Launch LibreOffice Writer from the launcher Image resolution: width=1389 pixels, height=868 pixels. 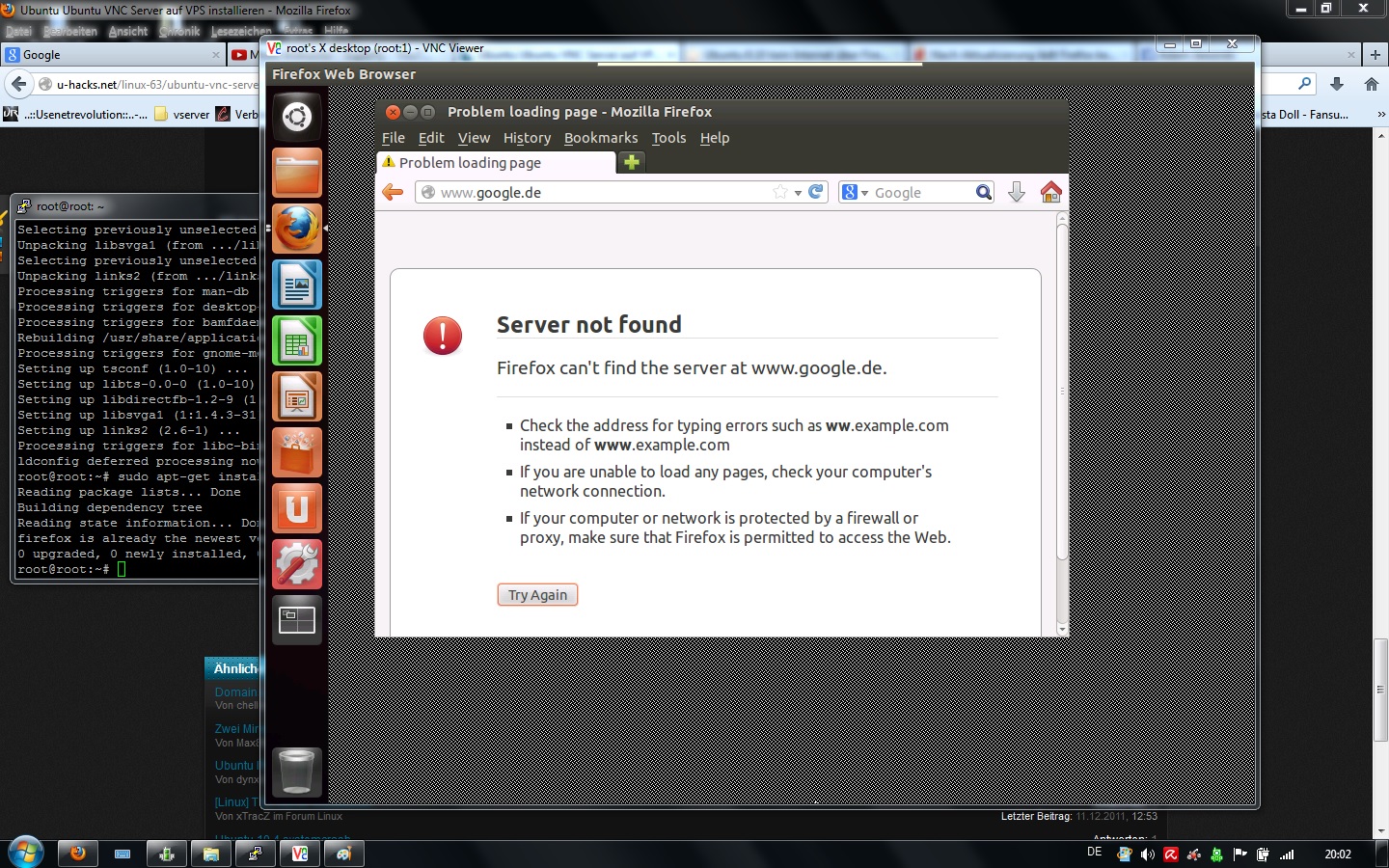click(296, 285)
